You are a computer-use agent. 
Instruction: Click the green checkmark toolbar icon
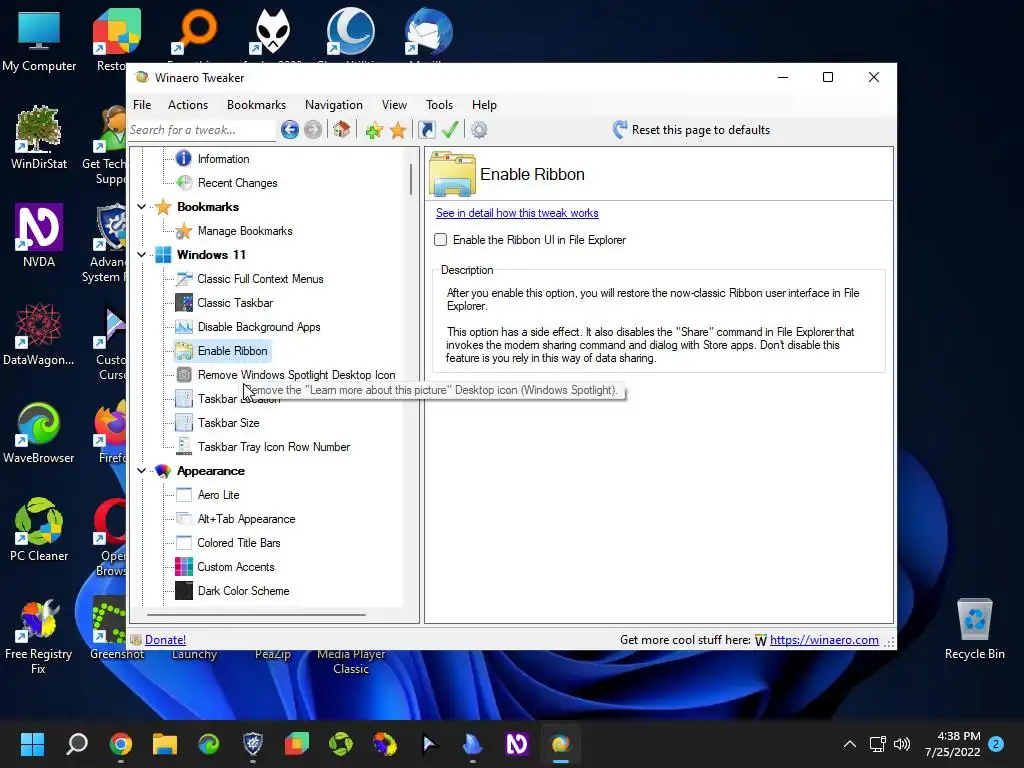click(450, 129)
